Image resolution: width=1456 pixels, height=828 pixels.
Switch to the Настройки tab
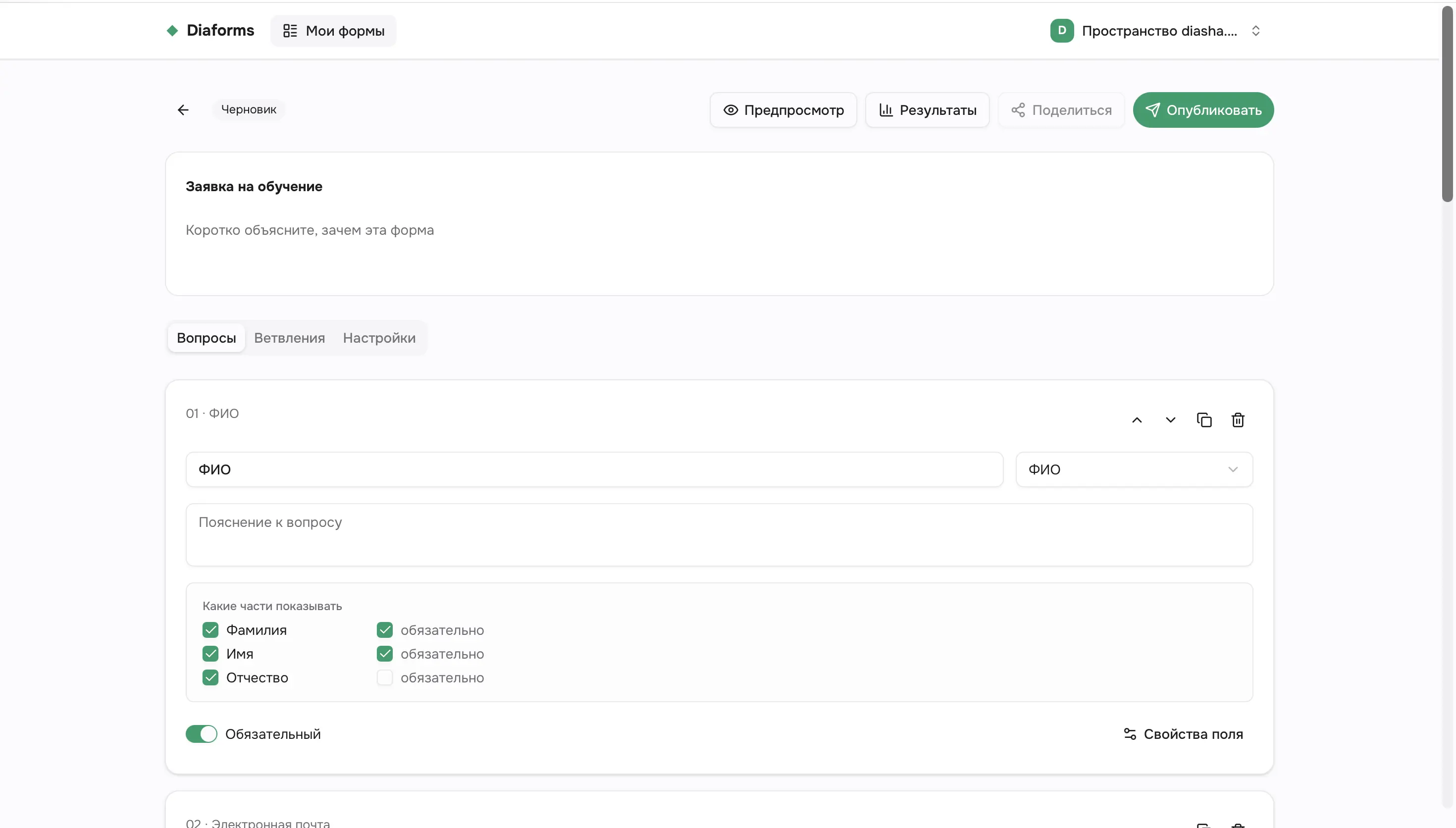379,338
